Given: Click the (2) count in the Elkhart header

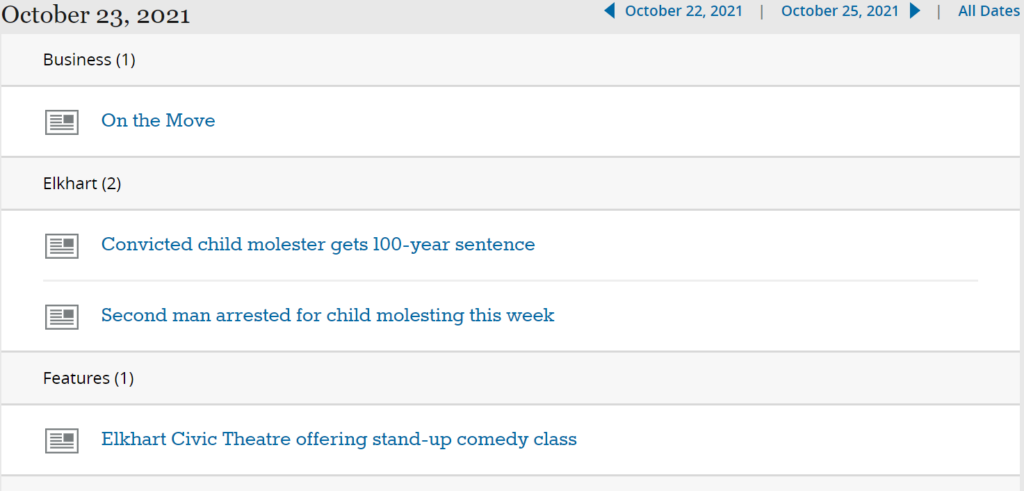Looking at the screenshot, I should (x=111, y=184).
